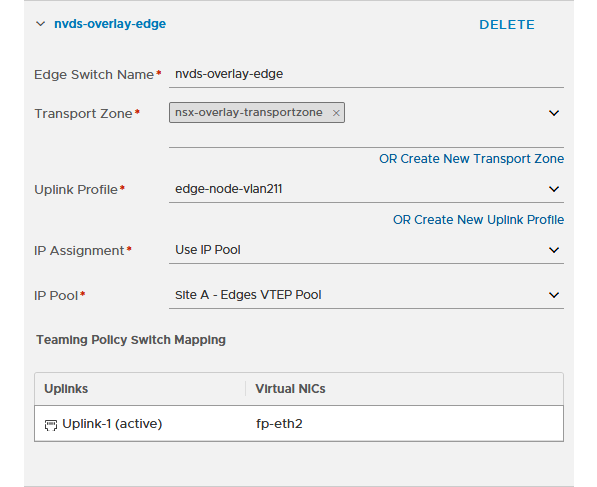This screenshot has height=487, width=597.
Task: Select the Uplink-1 (active) row
Action: (x=299, y=424)
